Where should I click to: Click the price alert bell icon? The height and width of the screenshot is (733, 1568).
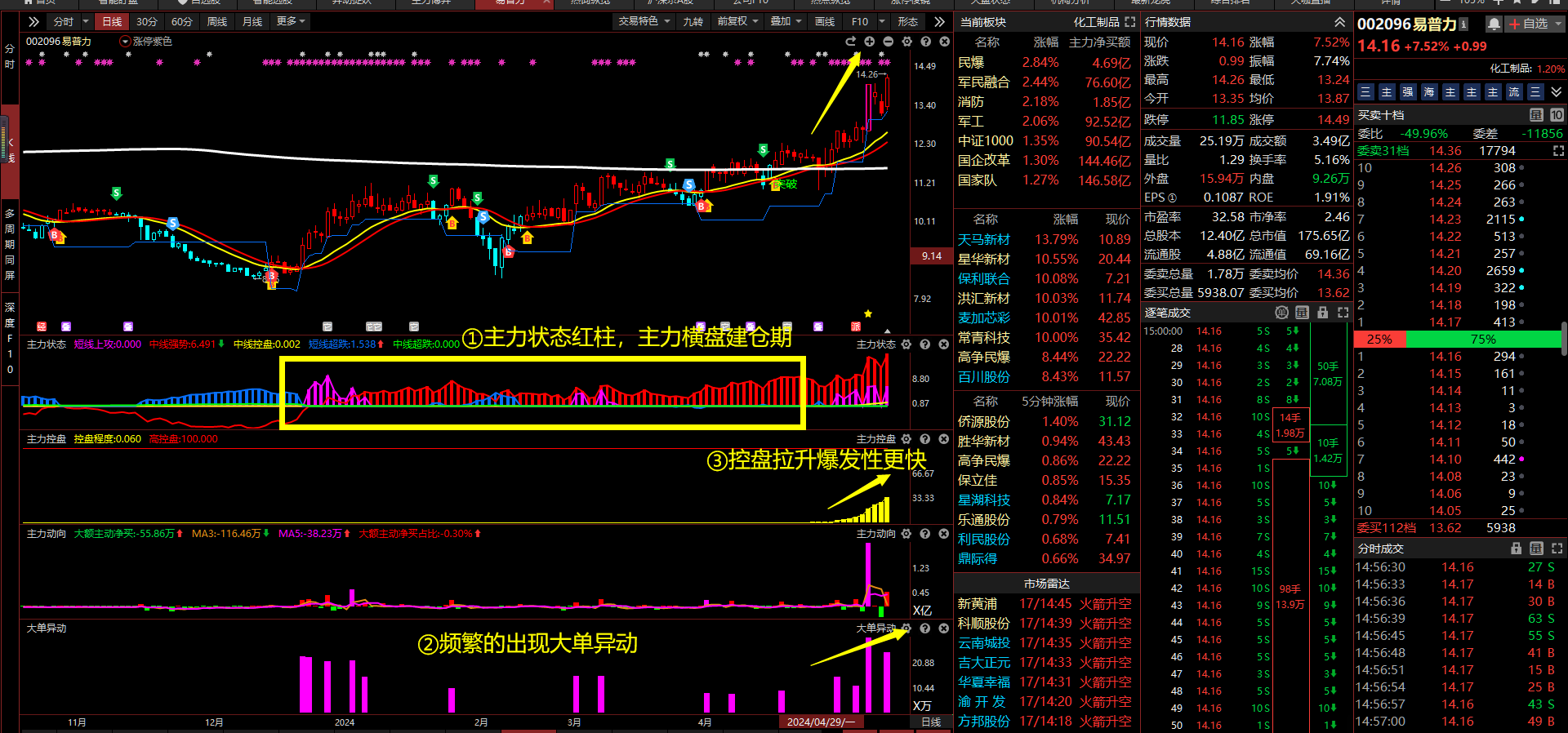1494,24
